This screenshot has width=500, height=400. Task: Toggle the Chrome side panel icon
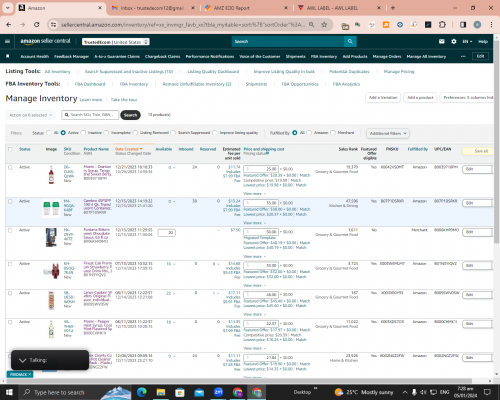[x=463, y=25]
